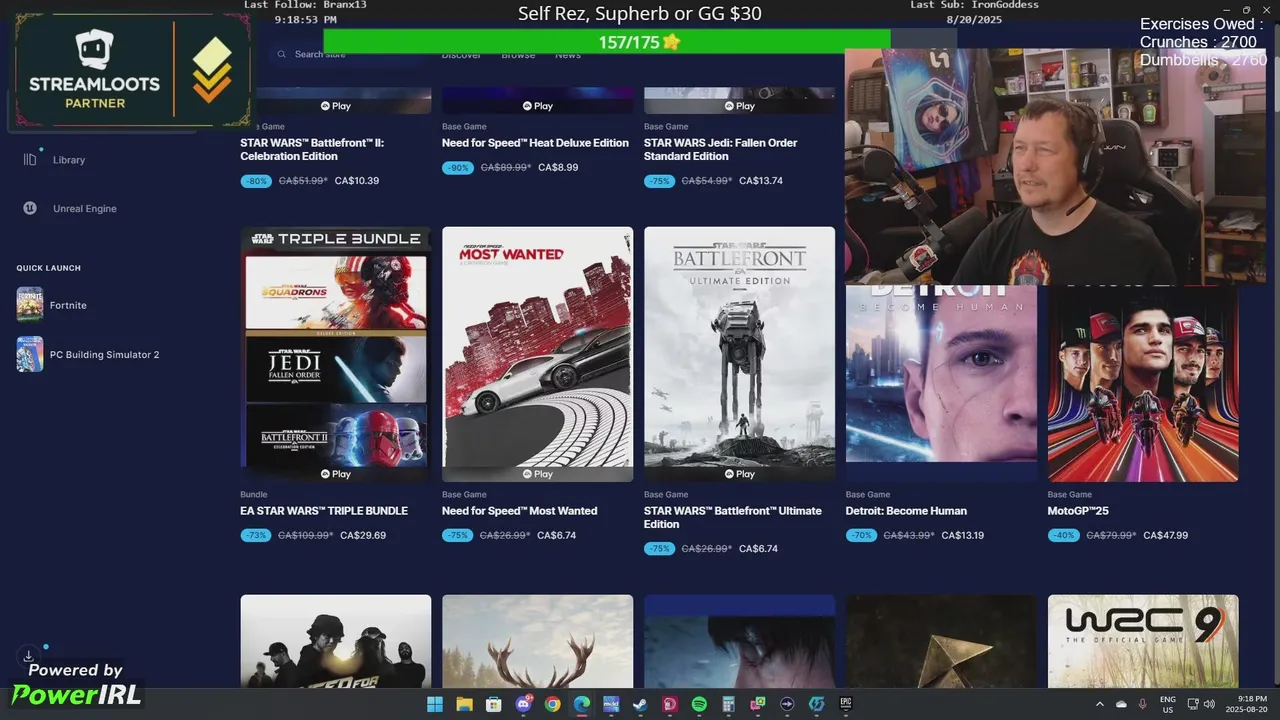
Task: Click the -73% discount badge
Action: (x=255, y=536)
